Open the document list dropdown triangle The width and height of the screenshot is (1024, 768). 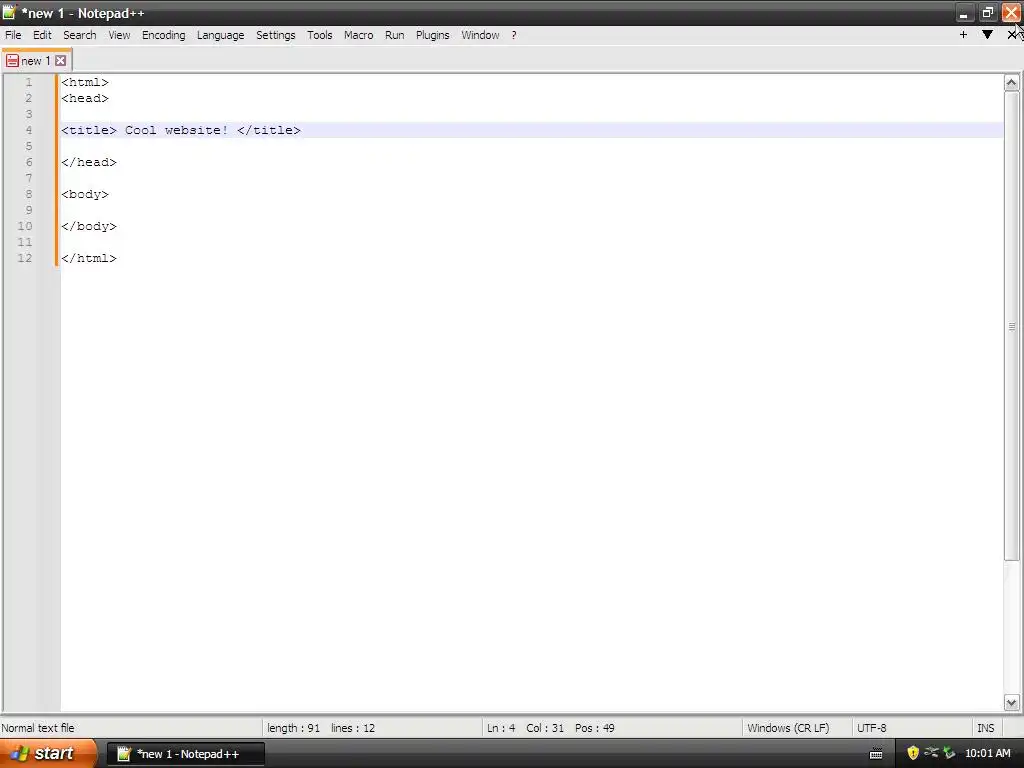coord(987,35)
